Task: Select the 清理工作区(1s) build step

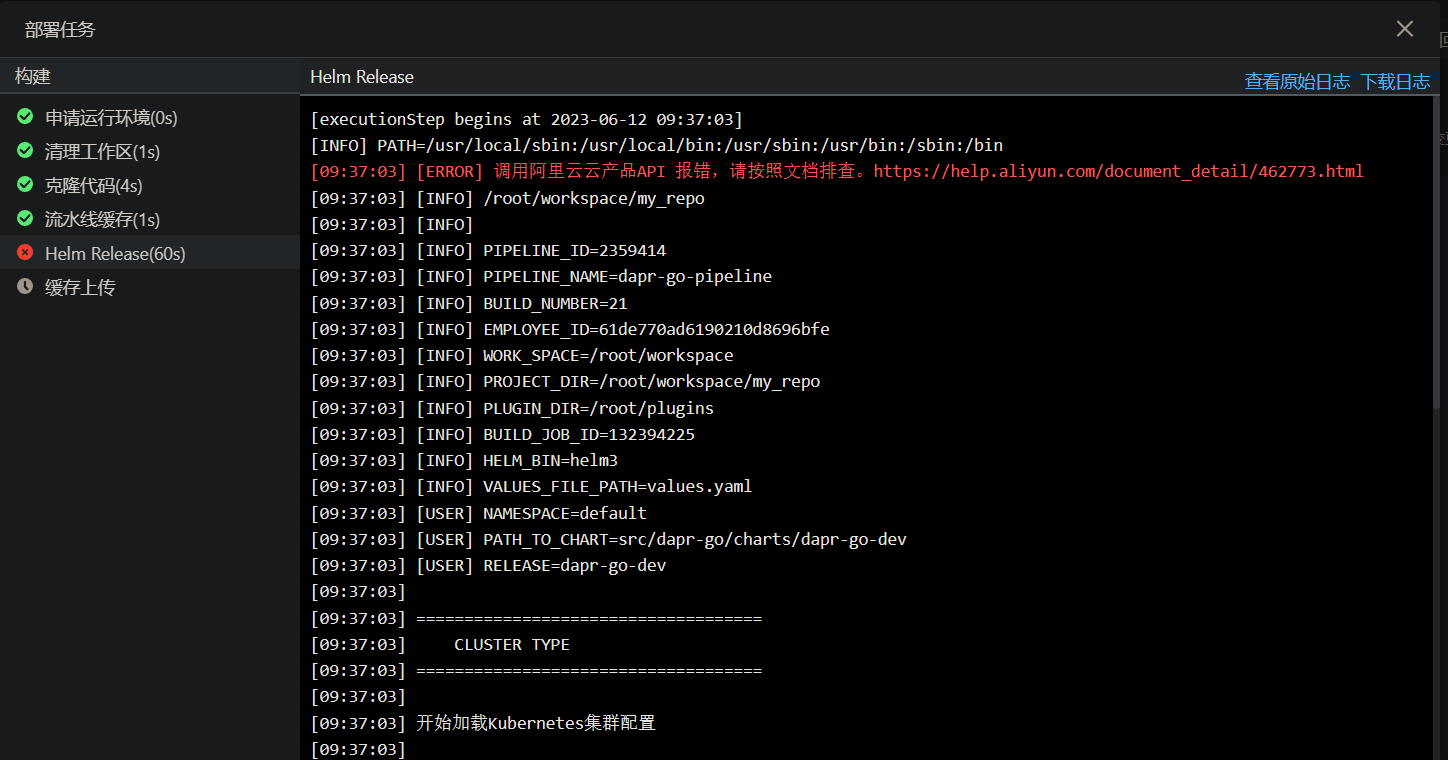Action: tap(102, 152)
